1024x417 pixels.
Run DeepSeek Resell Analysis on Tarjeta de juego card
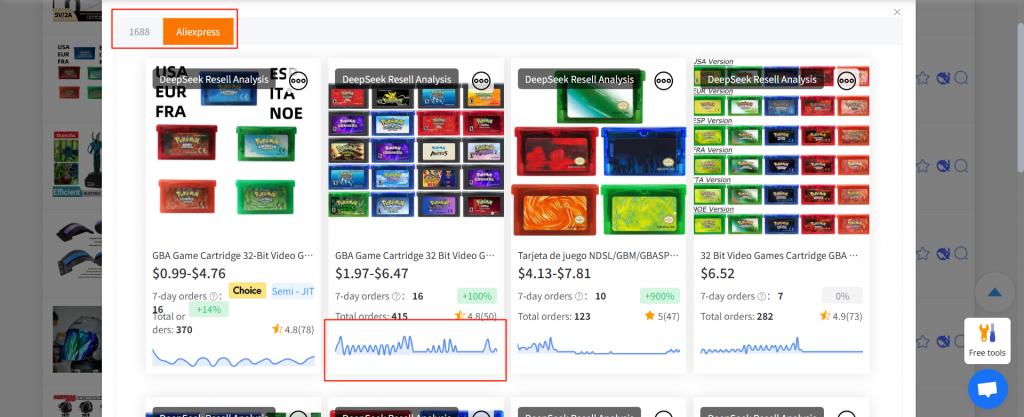(581, 79)
